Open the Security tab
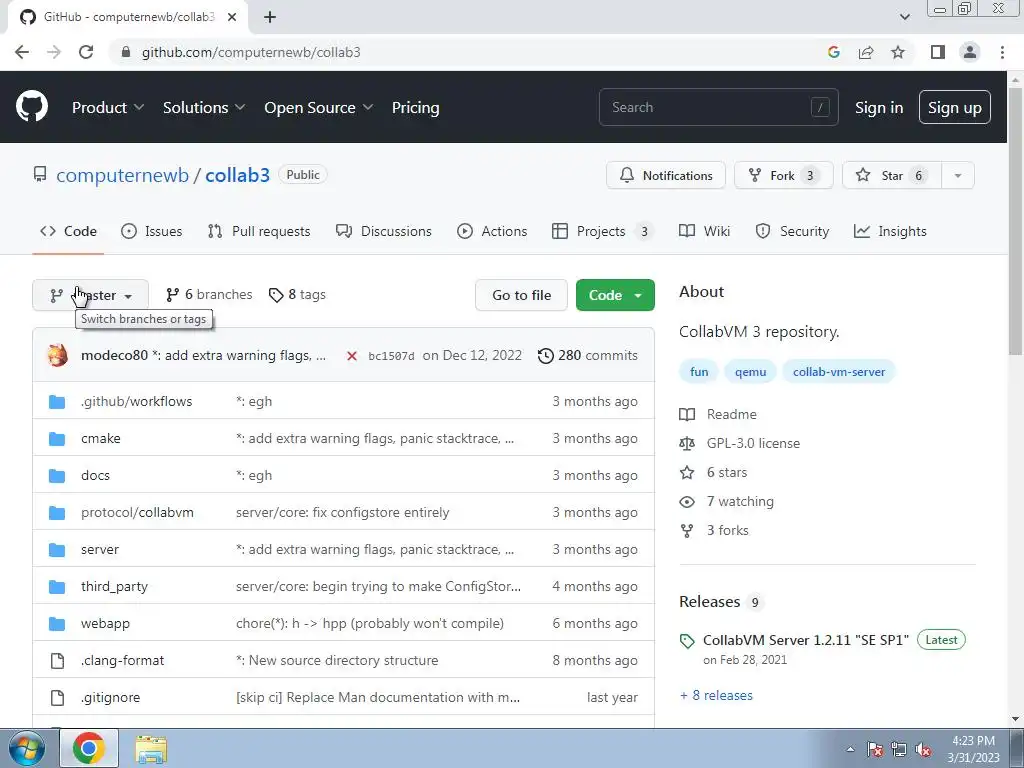 pos(792,231)
